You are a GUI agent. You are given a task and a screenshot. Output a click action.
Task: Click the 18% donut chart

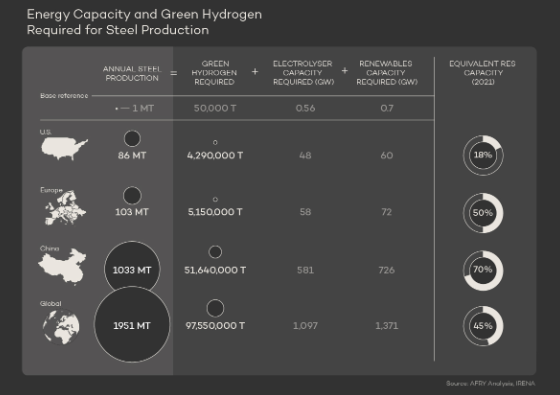click(483, 155)
